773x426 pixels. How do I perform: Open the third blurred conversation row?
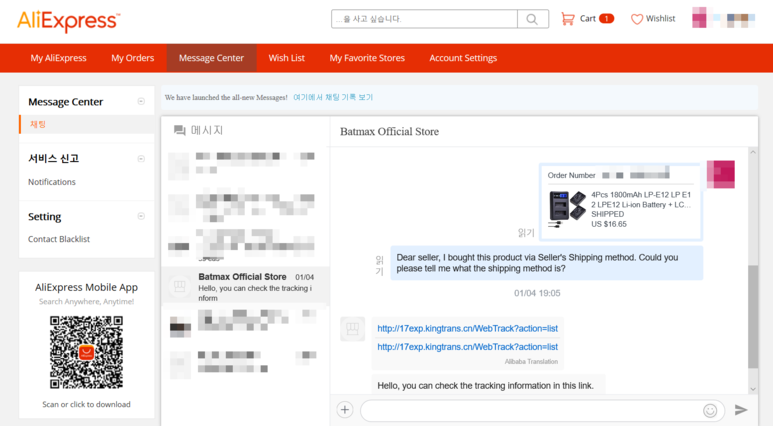point(246,244)
